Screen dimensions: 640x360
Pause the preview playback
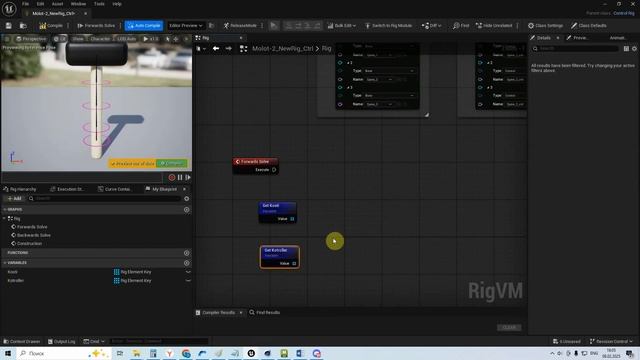coord(180,177)
